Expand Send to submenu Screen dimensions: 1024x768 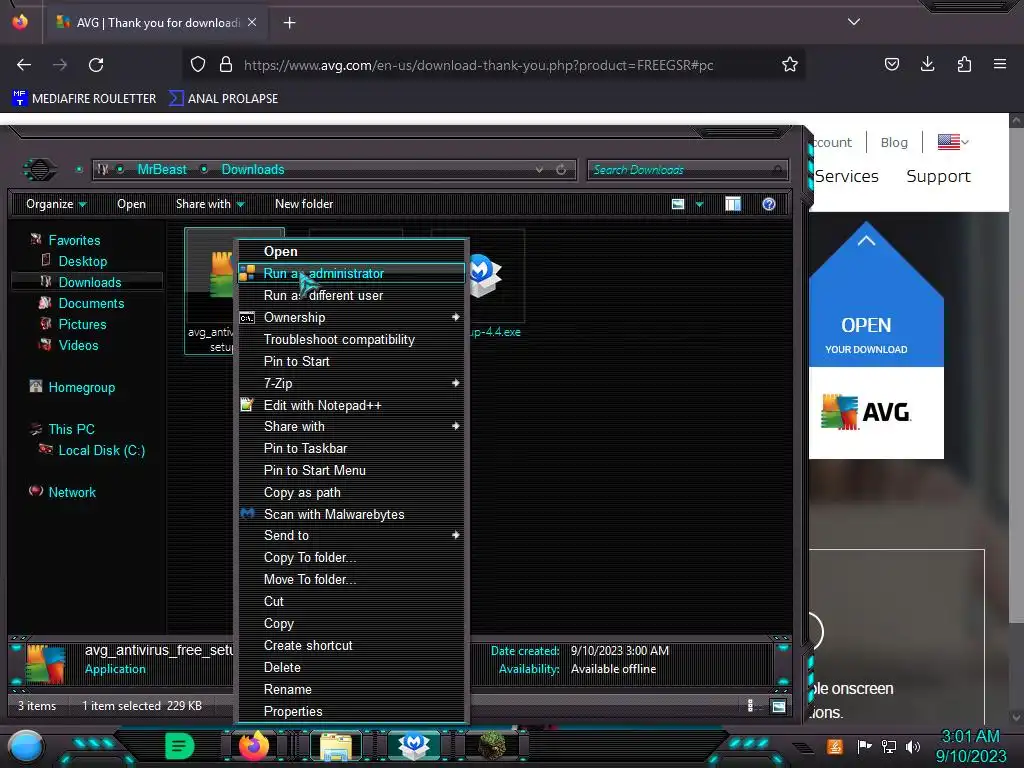pos(351,536)
